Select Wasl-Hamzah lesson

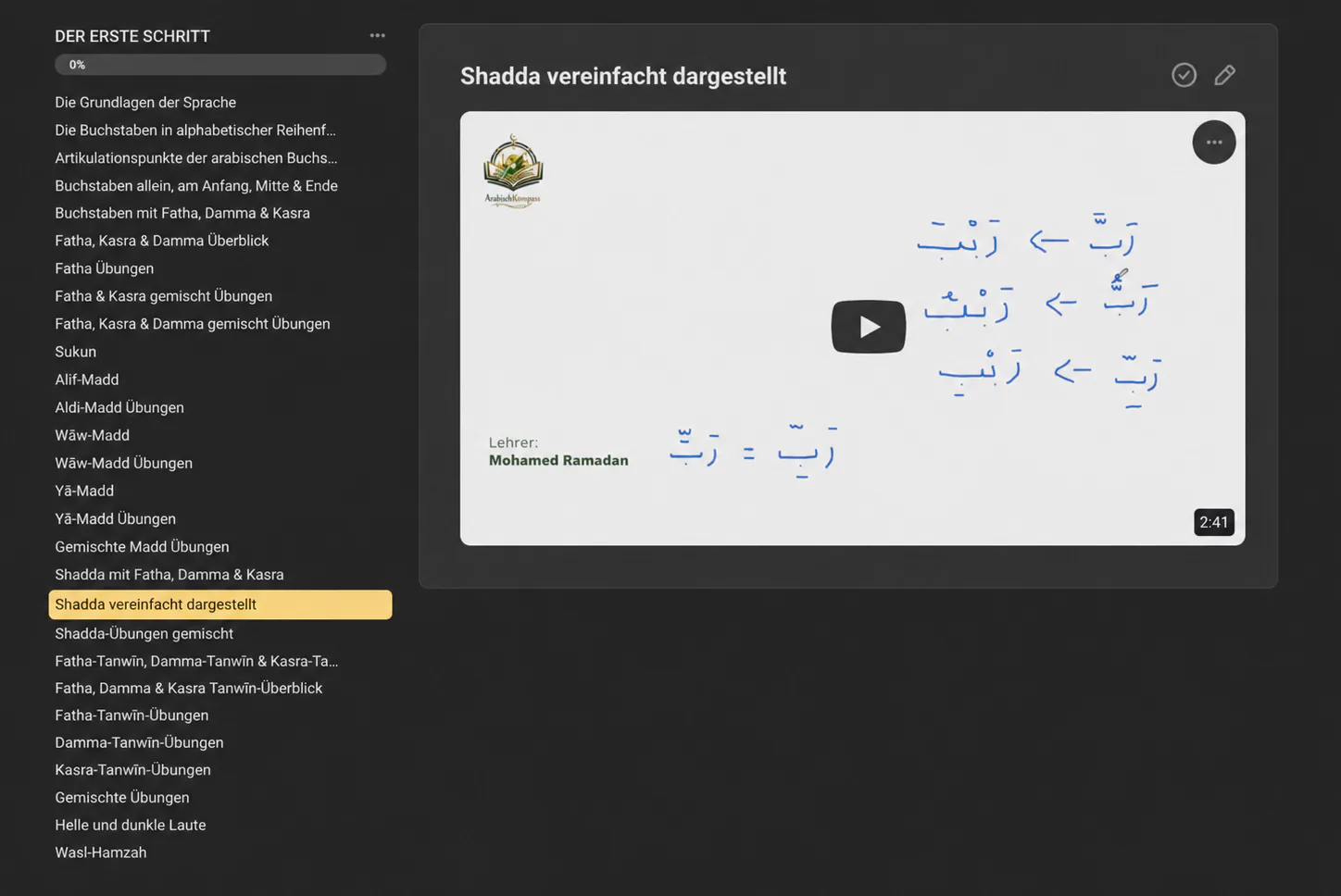100,852
